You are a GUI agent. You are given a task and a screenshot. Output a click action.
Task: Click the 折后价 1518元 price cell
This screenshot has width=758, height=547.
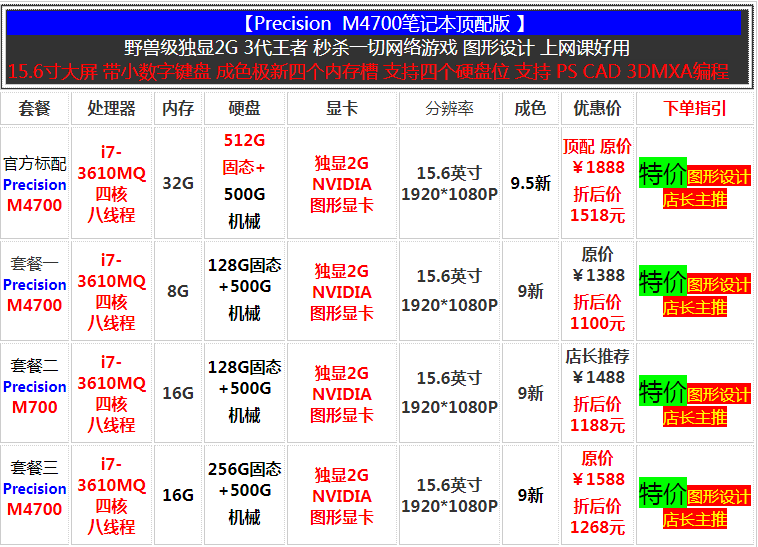(x=598, y=182)
